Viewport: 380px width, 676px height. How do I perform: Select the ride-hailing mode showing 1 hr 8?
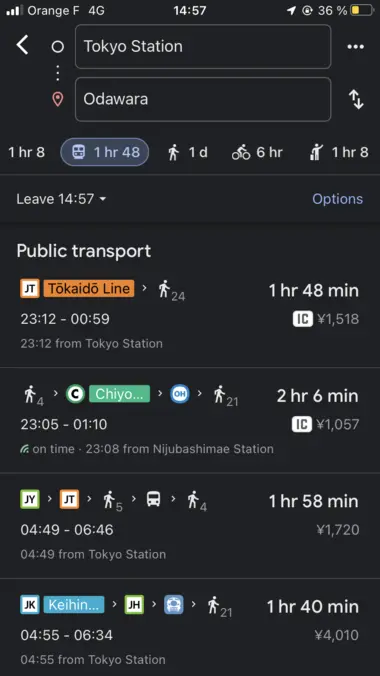pyautogui.click(x=339, y=153)
